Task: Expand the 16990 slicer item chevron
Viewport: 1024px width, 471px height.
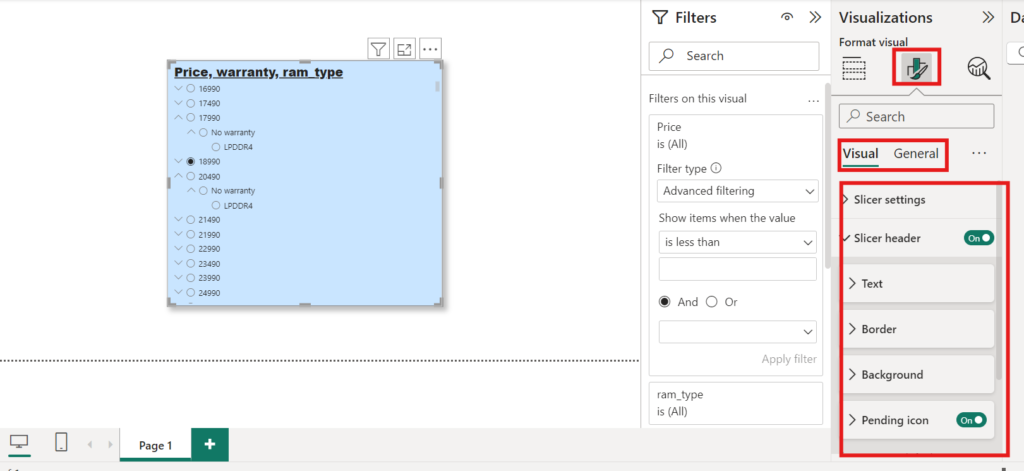Action: point(178,88)
